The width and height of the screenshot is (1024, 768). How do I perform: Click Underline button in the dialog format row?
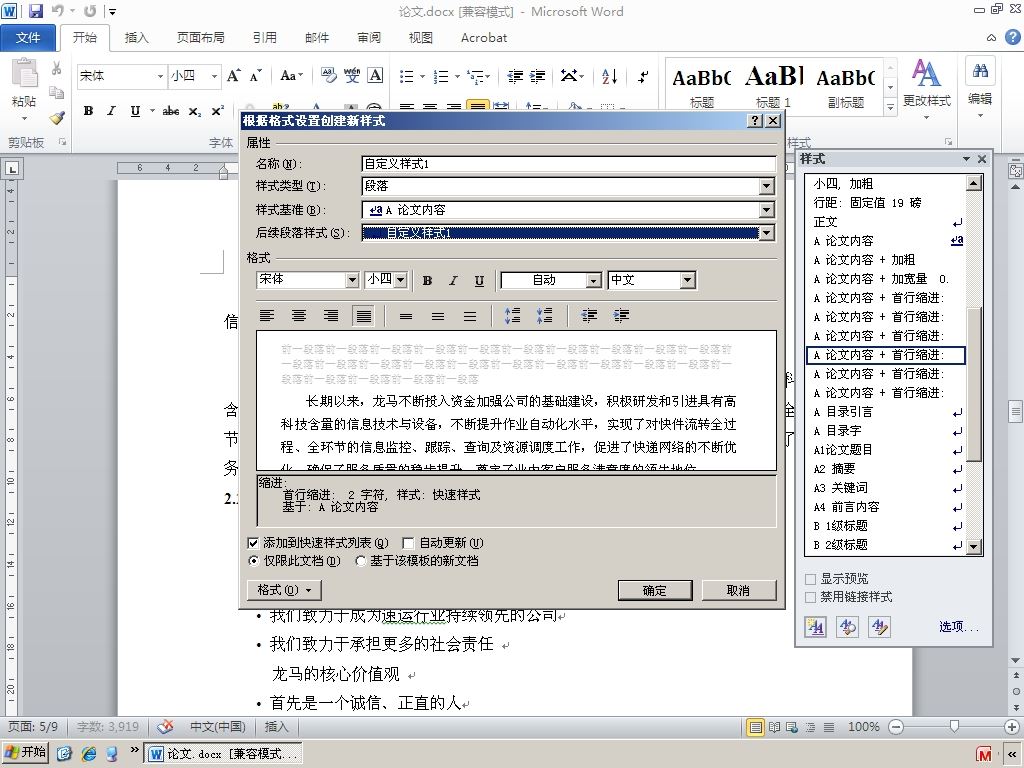pyautogui.click(x=479, y=280)
